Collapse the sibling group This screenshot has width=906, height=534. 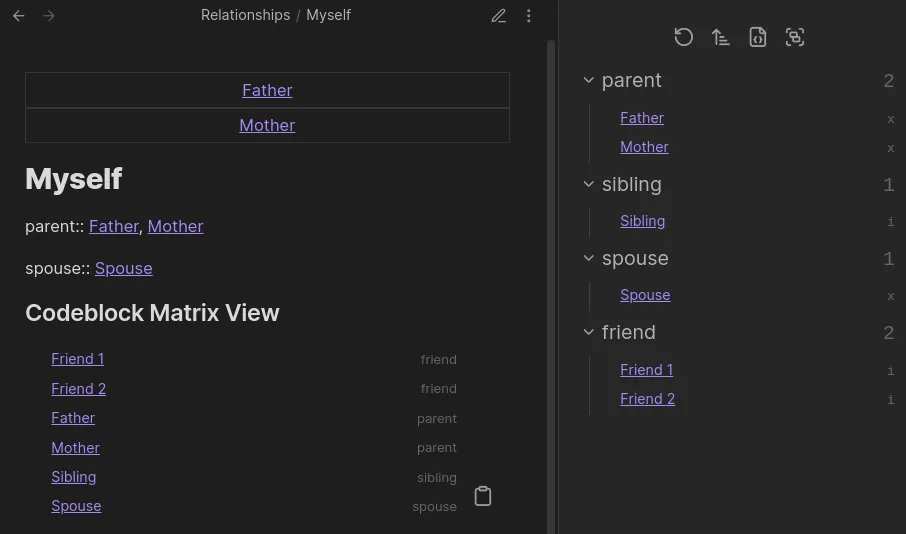(589, 184)
